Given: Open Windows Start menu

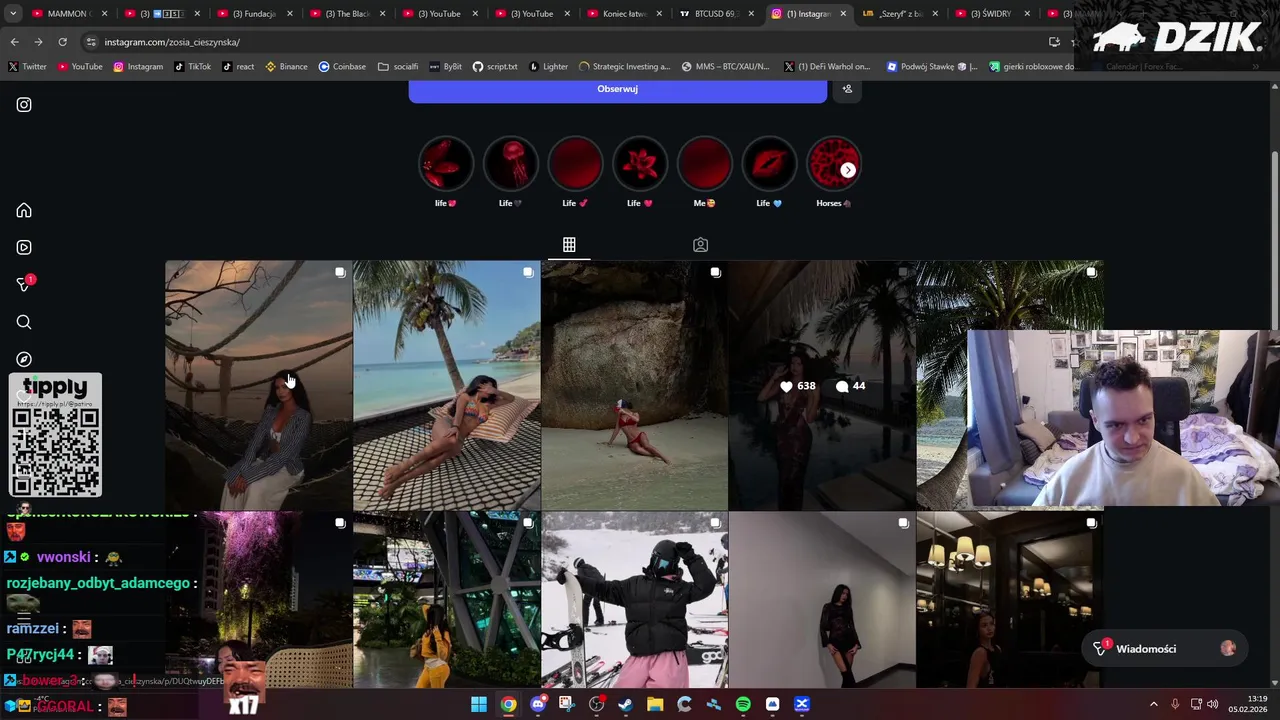Looking at the screenshot, I should point(479,704).
